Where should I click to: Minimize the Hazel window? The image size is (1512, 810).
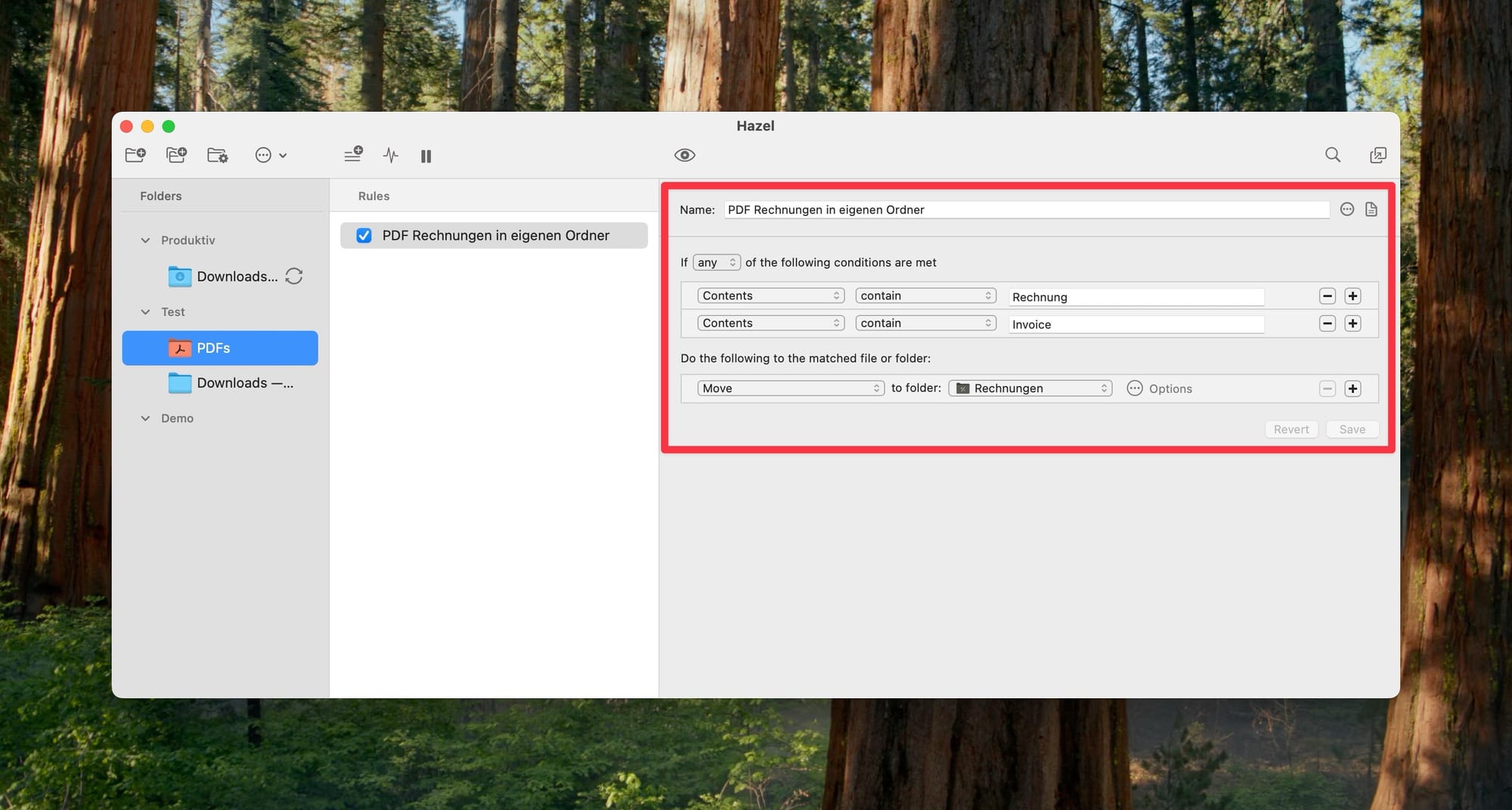tap(147, 126)
